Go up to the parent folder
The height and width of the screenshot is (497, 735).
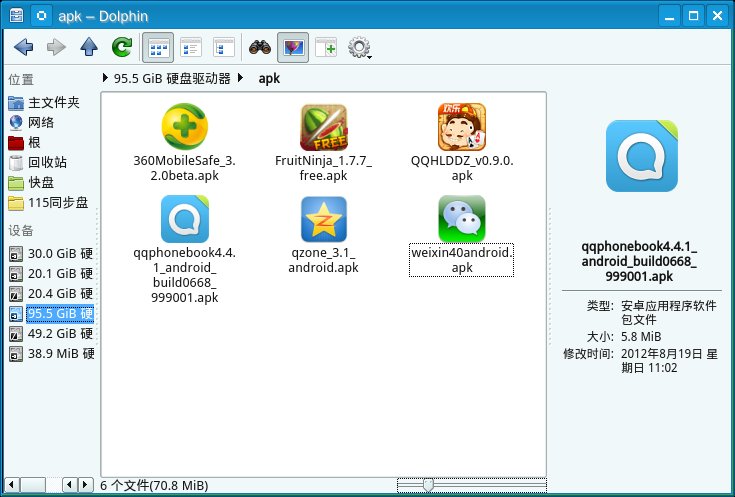pyautogui.click(x=89, y=47)
